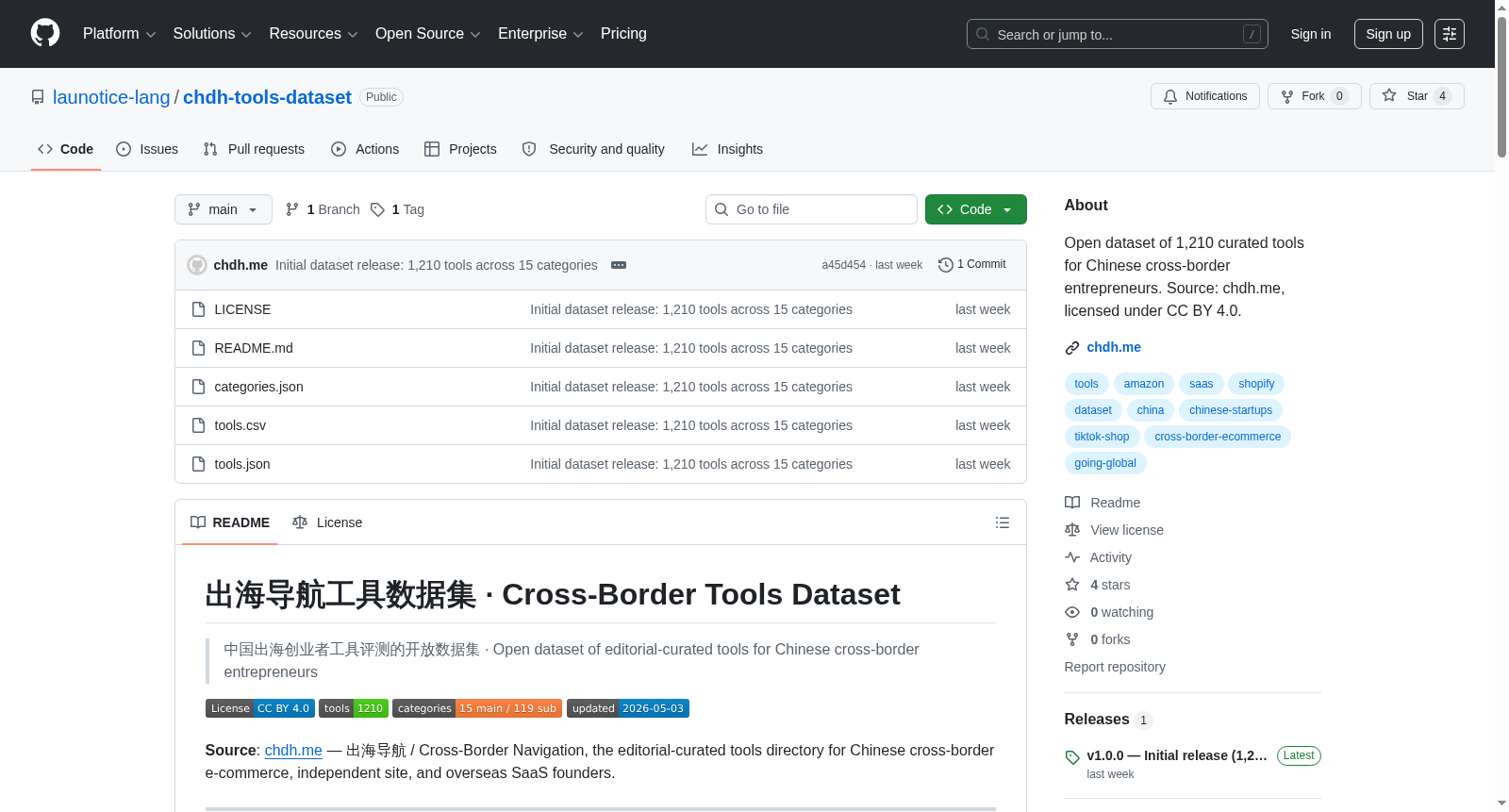
Task: Click the star icon beside 4 stars
Action: 1072,585
